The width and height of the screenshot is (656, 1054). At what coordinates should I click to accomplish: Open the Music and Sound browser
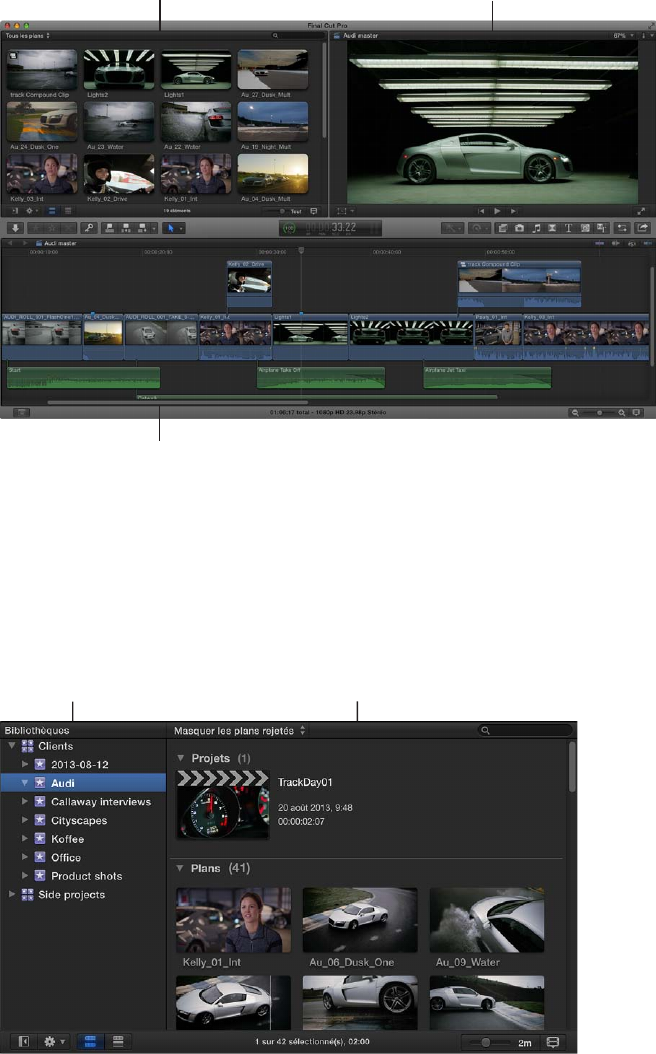(536, 228)
